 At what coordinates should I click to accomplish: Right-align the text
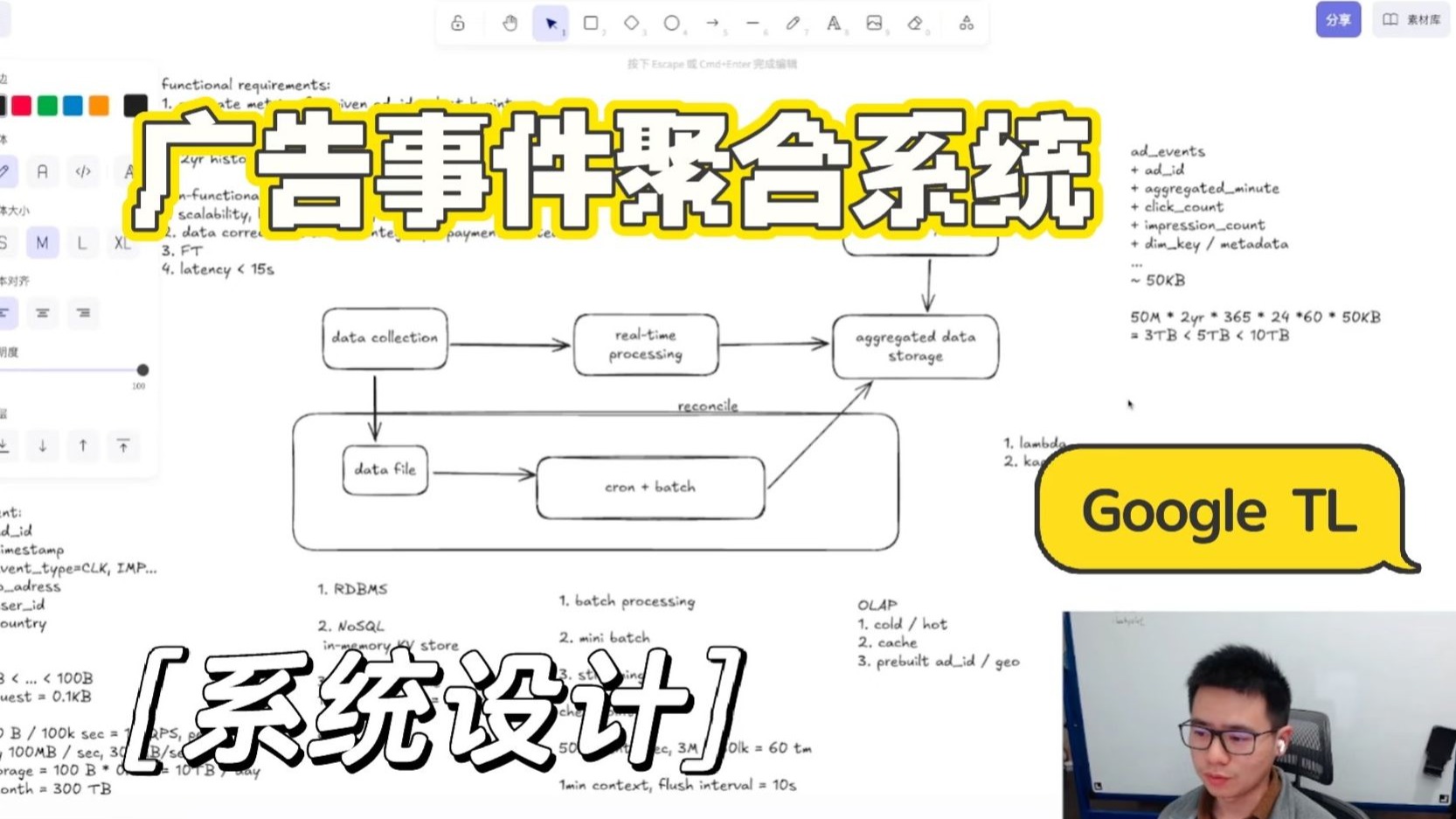[83, 313]
